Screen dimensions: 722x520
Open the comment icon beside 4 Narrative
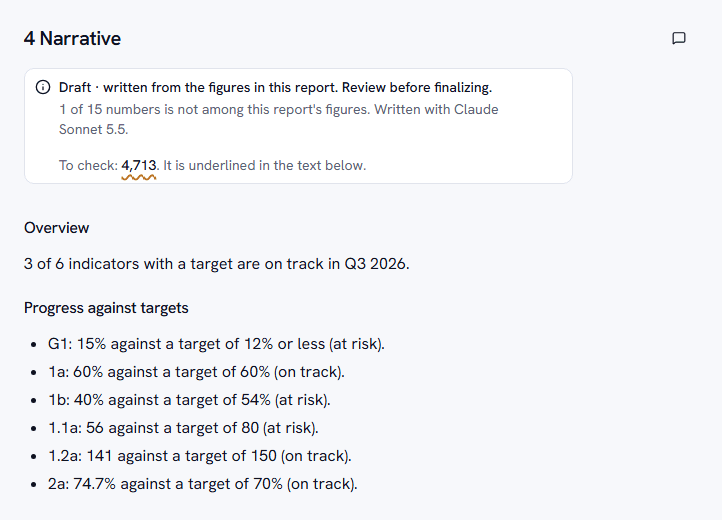click(x=679, y=38)
